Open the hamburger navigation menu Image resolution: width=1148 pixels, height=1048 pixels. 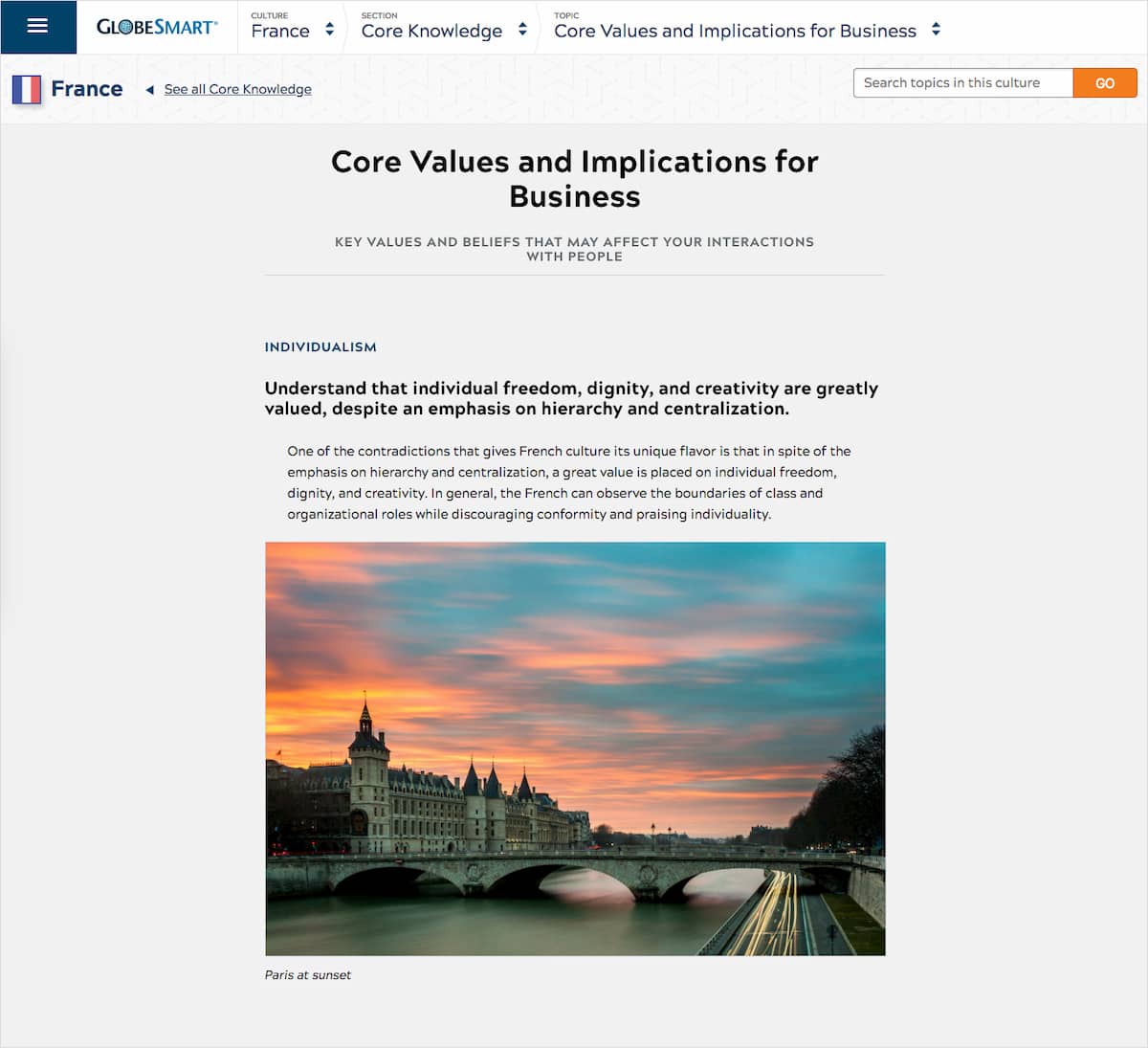click(x=37, y=27)
